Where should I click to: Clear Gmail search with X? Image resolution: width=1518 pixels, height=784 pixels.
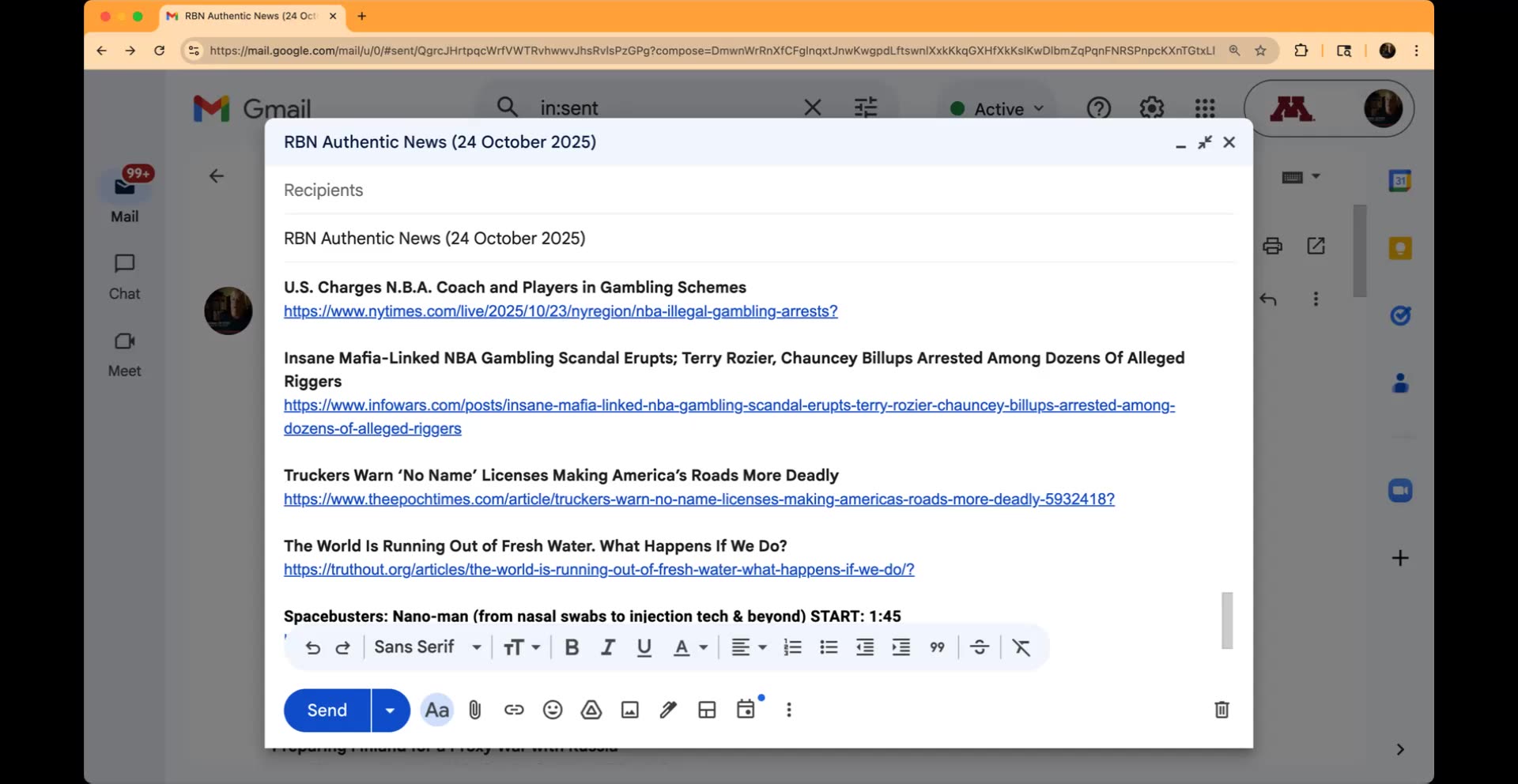coord(812,107)
